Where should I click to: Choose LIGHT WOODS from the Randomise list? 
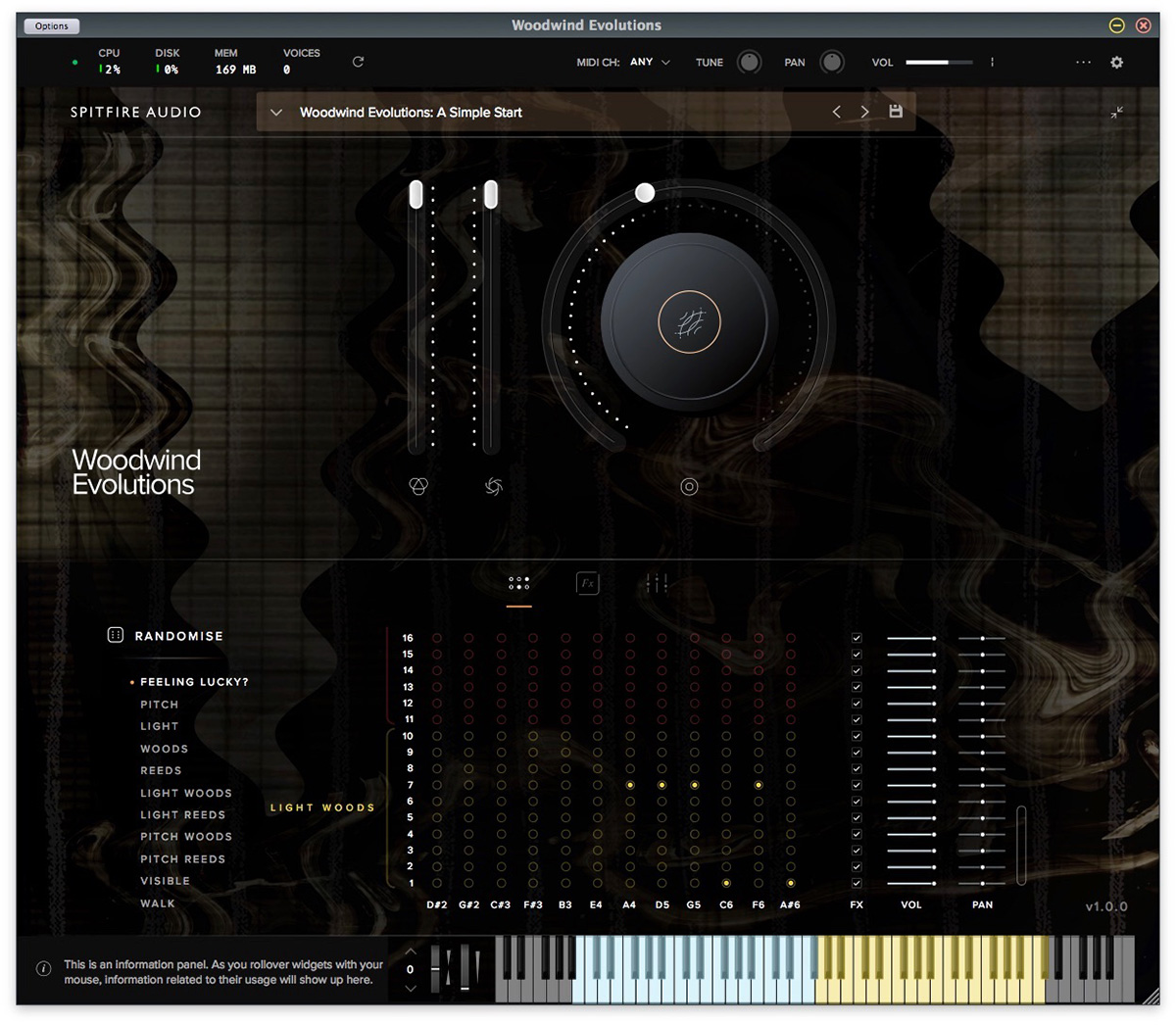click(185, 793)
